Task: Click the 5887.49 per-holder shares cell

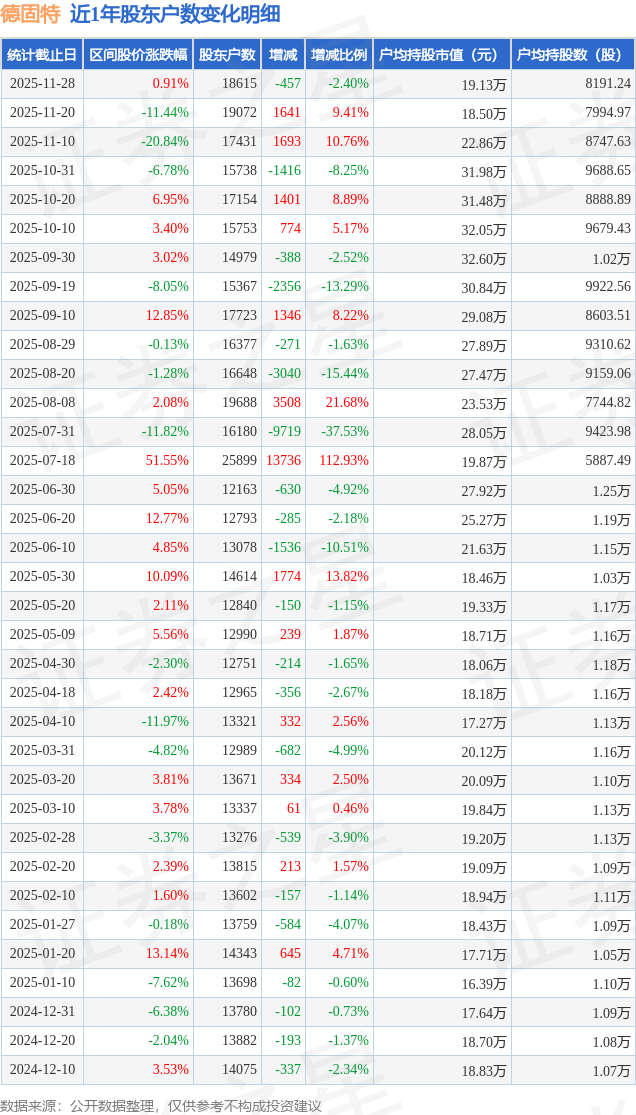Action: click(x=607, y=461)
